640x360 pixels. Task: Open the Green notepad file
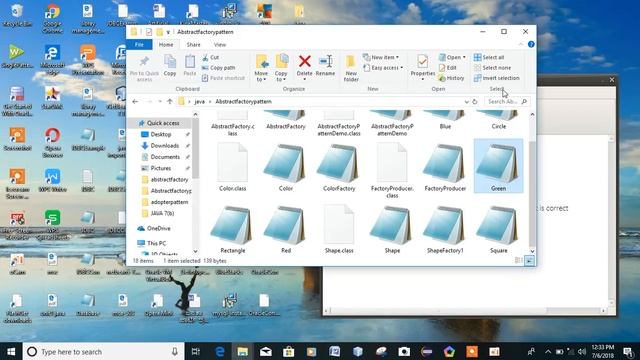pyautogui.click(x=498, y=166)
